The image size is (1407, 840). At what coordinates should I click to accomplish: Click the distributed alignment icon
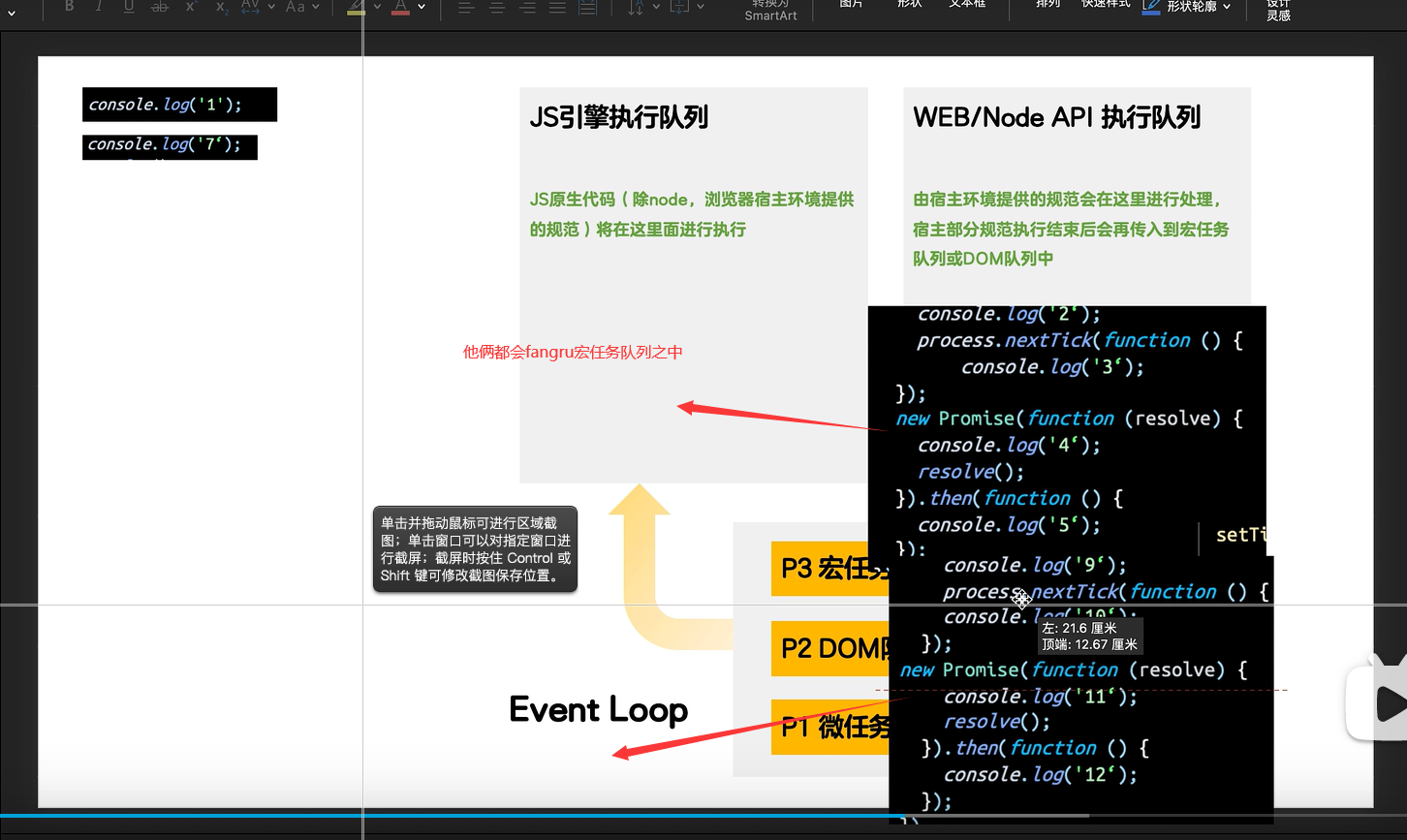(x=587, y=7)
